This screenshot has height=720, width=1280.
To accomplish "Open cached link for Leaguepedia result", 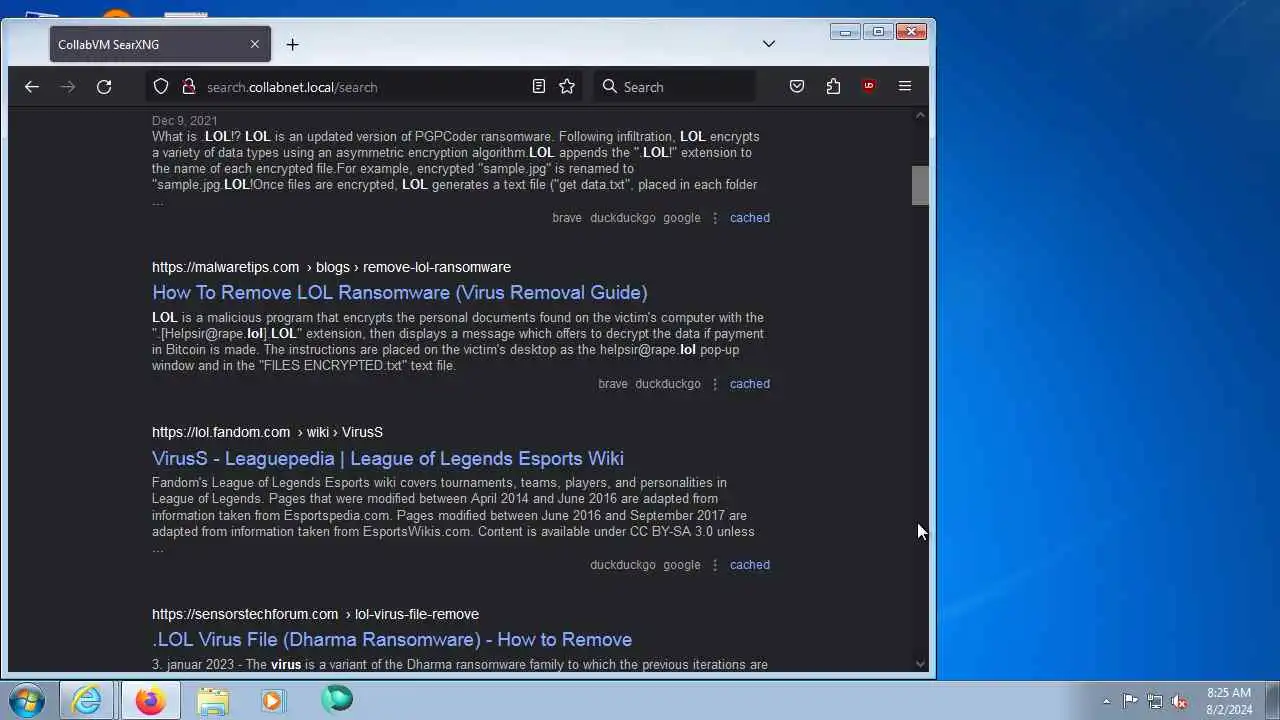I will coord(750,565).
